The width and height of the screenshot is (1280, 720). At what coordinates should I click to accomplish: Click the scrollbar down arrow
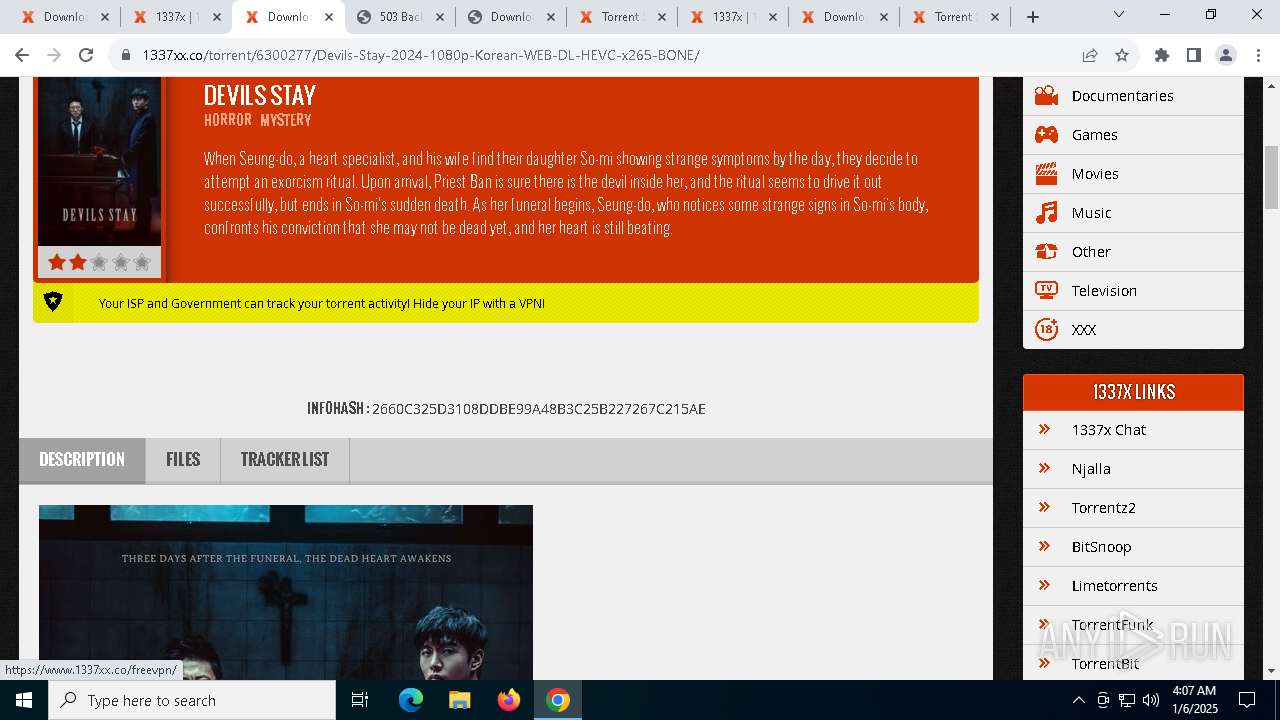(1271, 671)
